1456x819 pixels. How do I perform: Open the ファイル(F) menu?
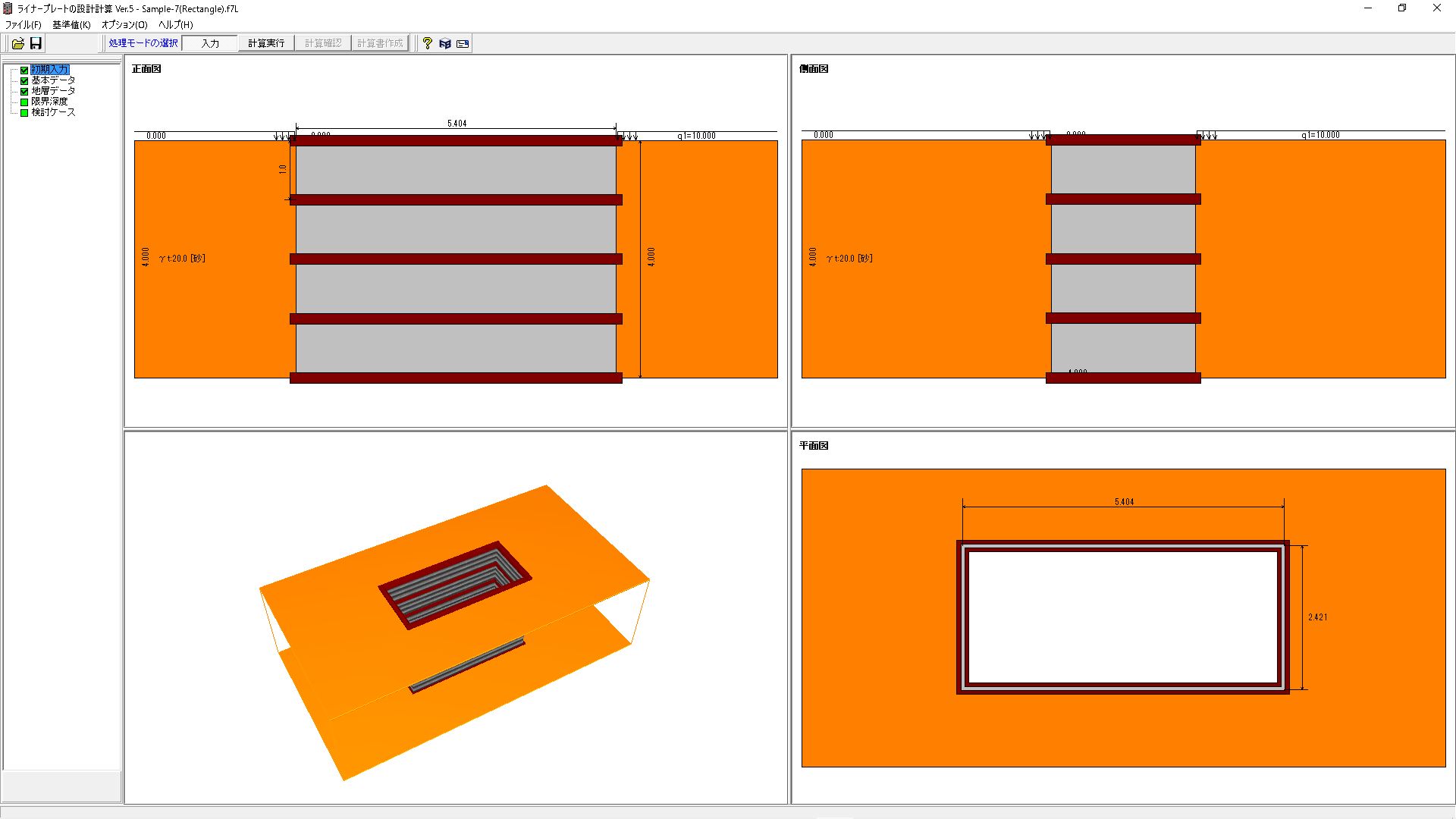point(24,25)
